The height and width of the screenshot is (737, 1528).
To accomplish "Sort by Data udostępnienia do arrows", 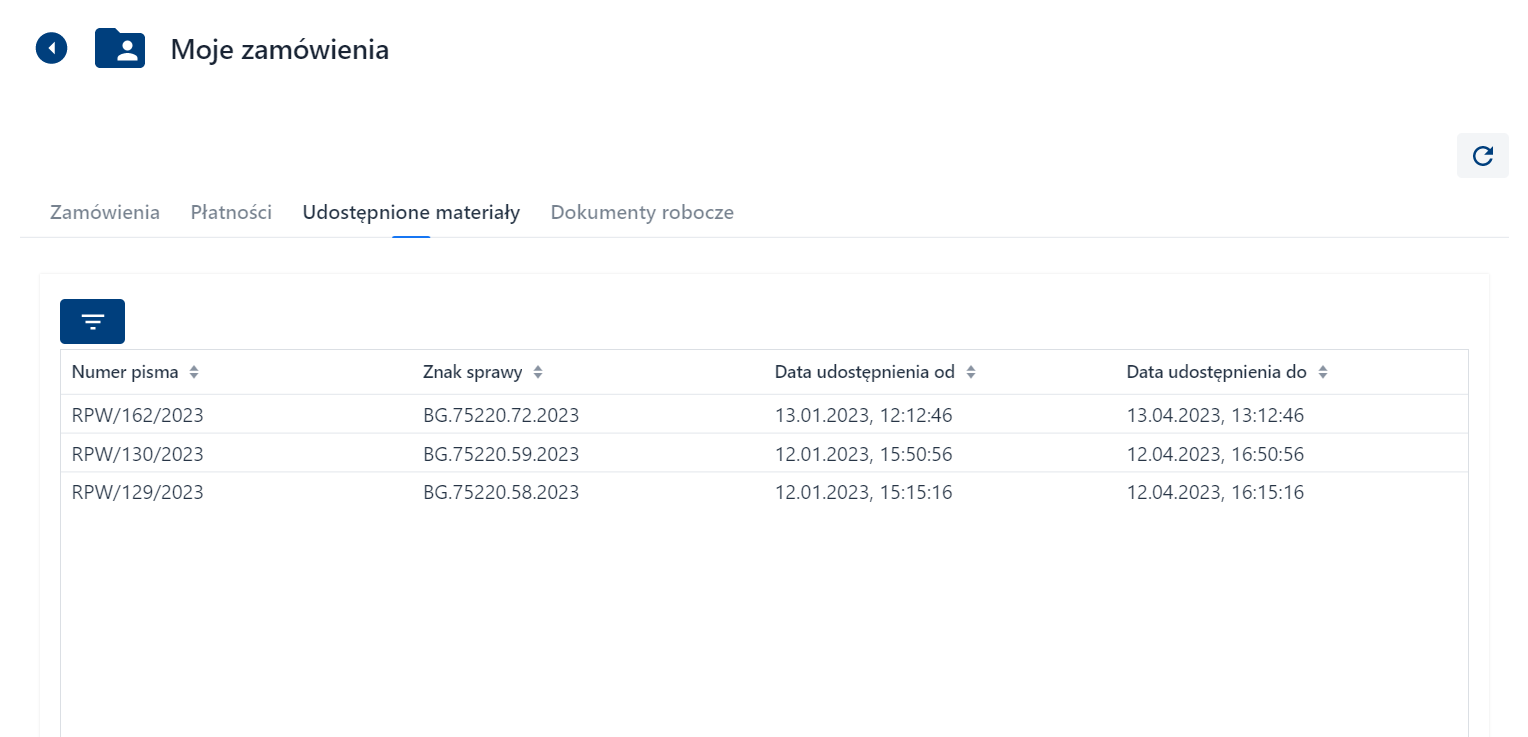I will tap(1322, 372).
